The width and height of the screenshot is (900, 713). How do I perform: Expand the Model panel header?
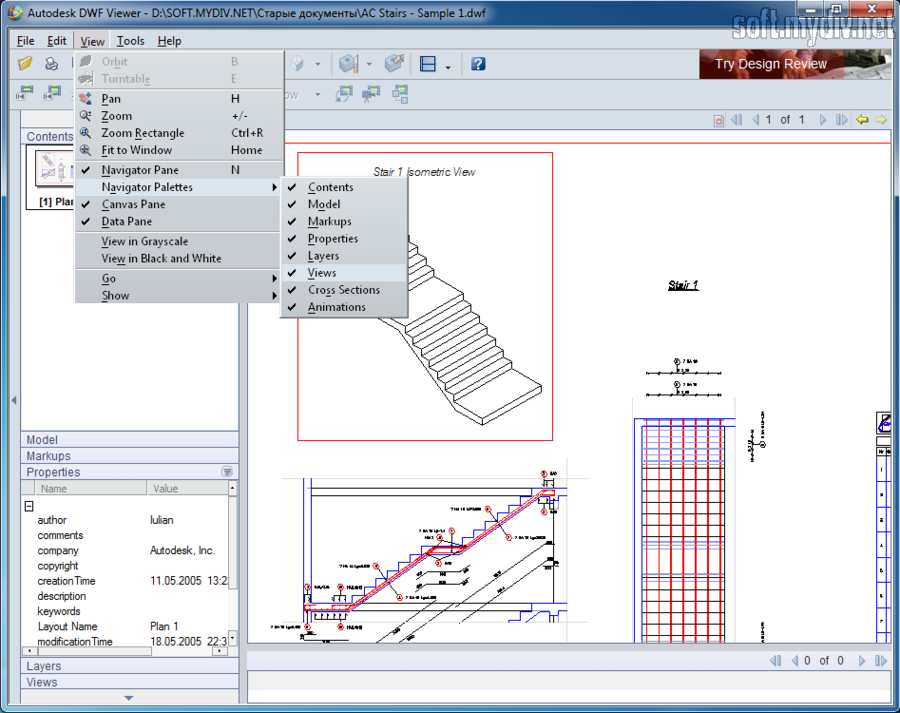point(130,440)
